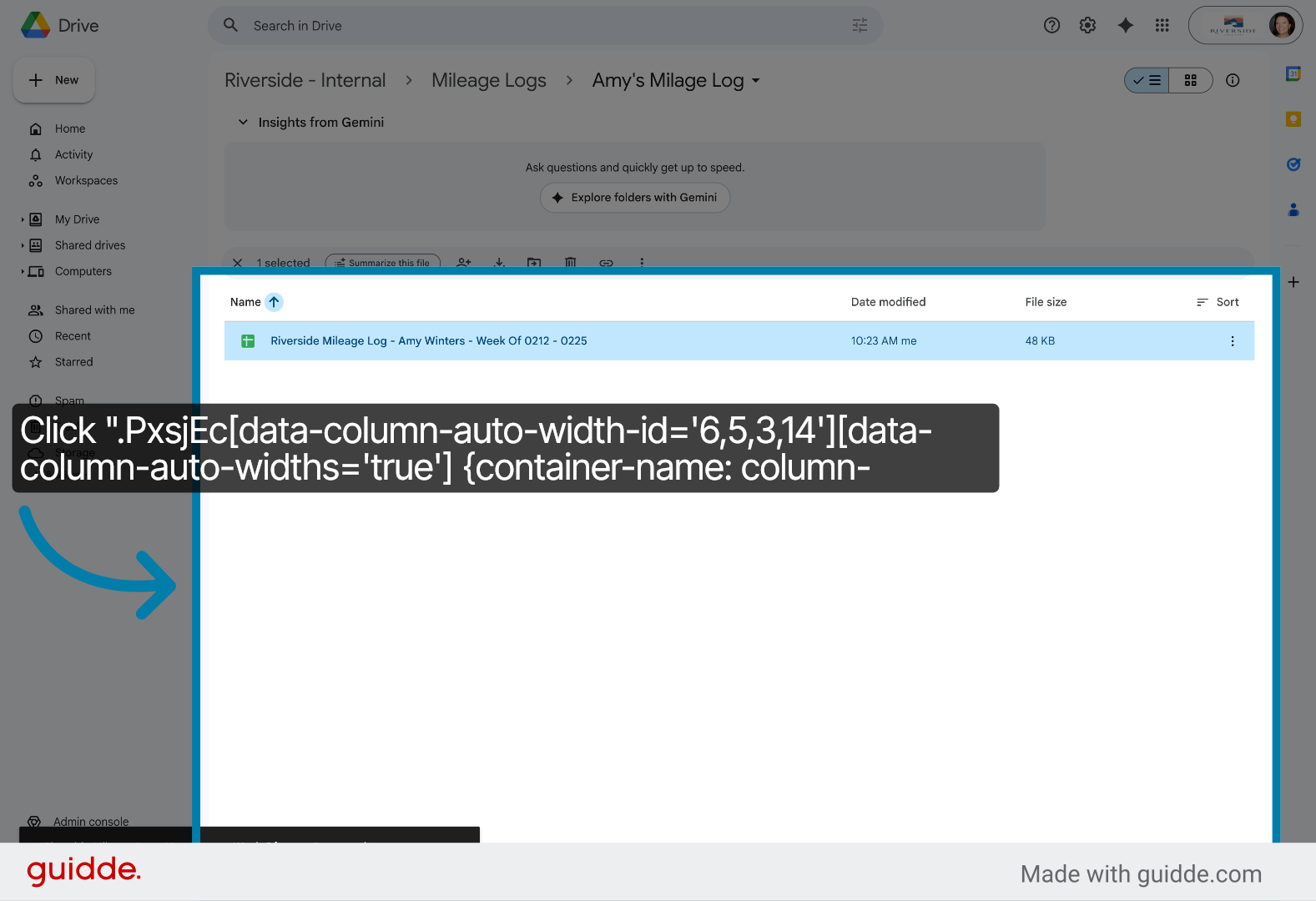The height and width of the screenshot is (901, 1316).
Task: Open Contacts in side panel
Action: pyautogui.click(x=1293, y=209)
